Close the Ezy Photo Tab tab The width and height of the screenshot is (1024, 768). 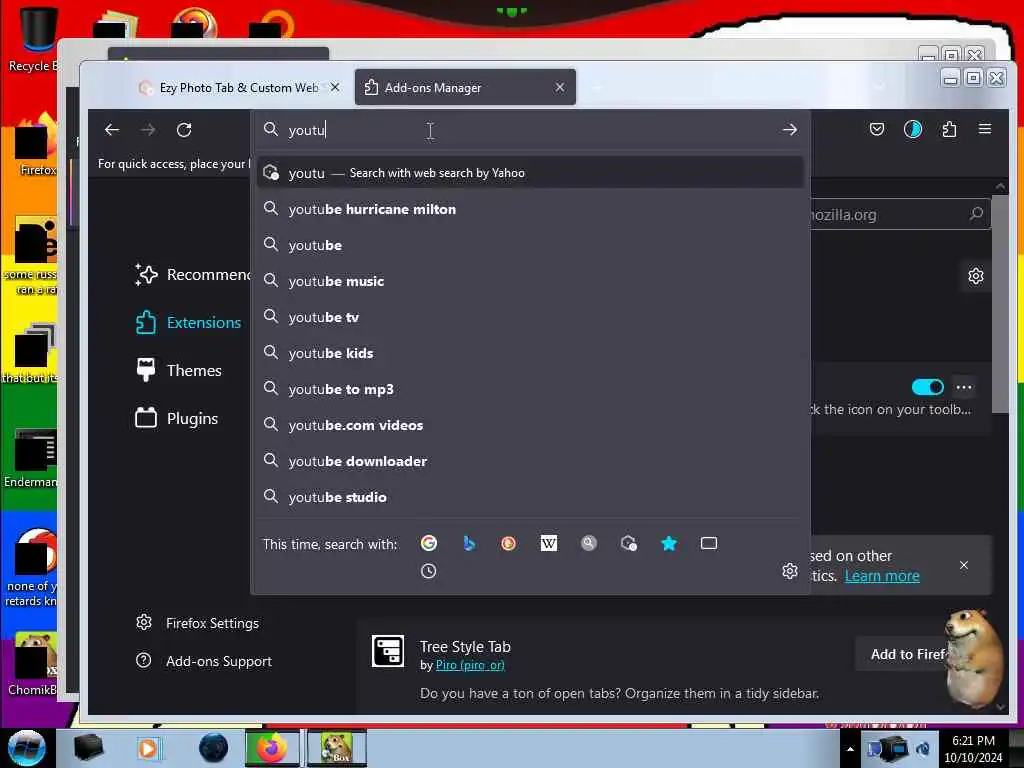[334, 87]
